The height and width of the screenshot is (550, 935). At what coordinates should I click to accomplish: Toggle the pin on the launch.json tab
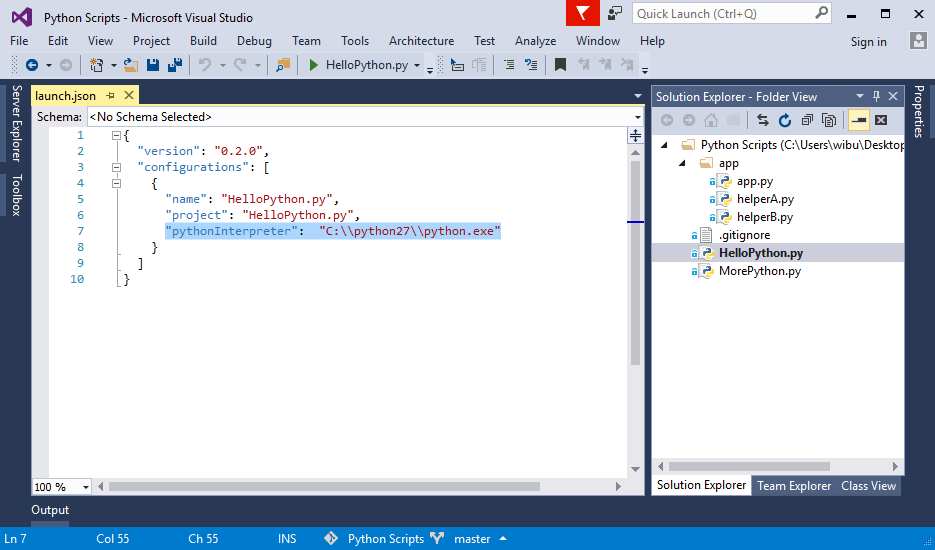pyautogui.click(x=110, y=95)
